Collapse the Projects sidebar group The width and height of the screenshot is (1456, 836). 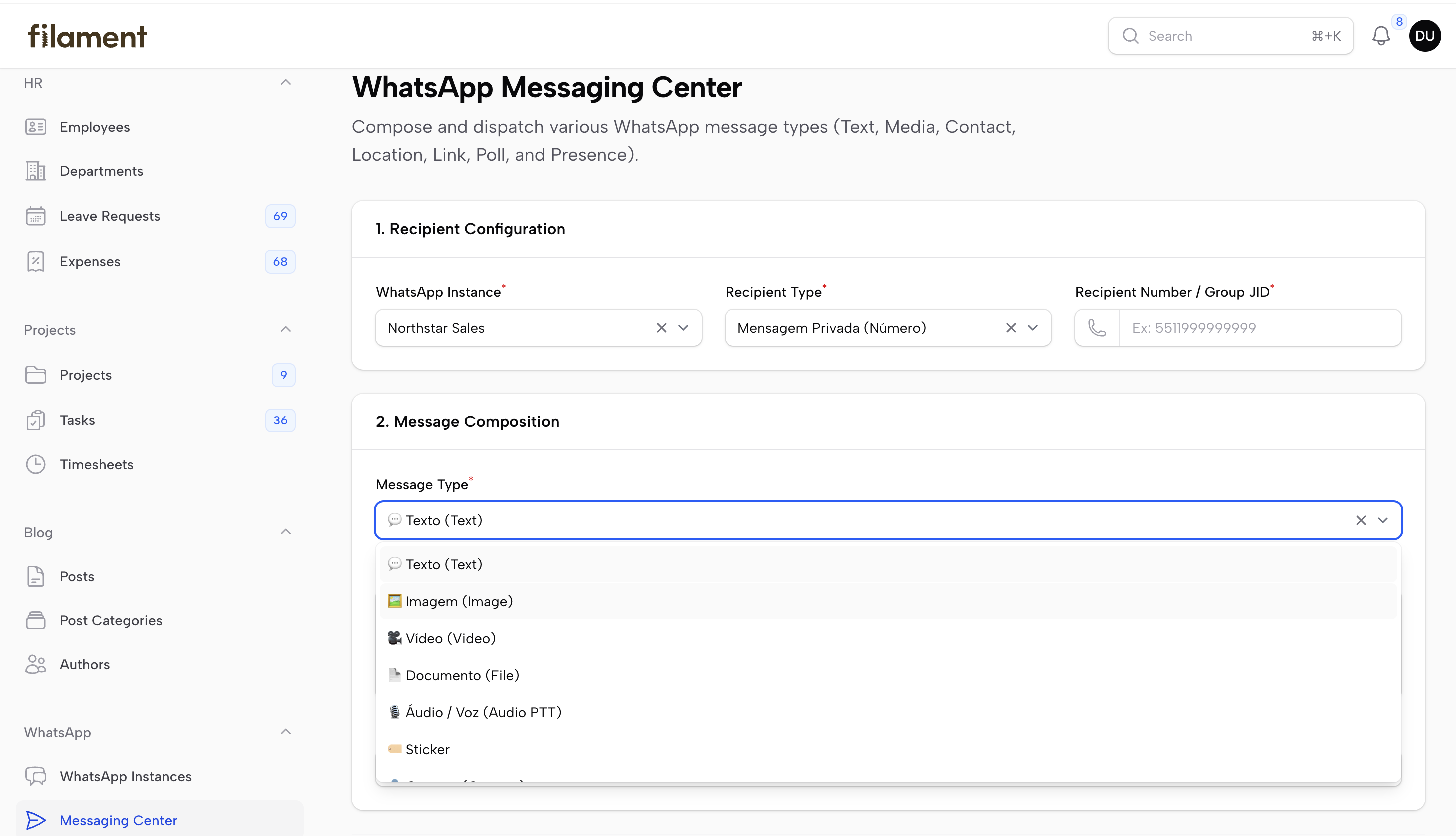click(x=285, y=329)
